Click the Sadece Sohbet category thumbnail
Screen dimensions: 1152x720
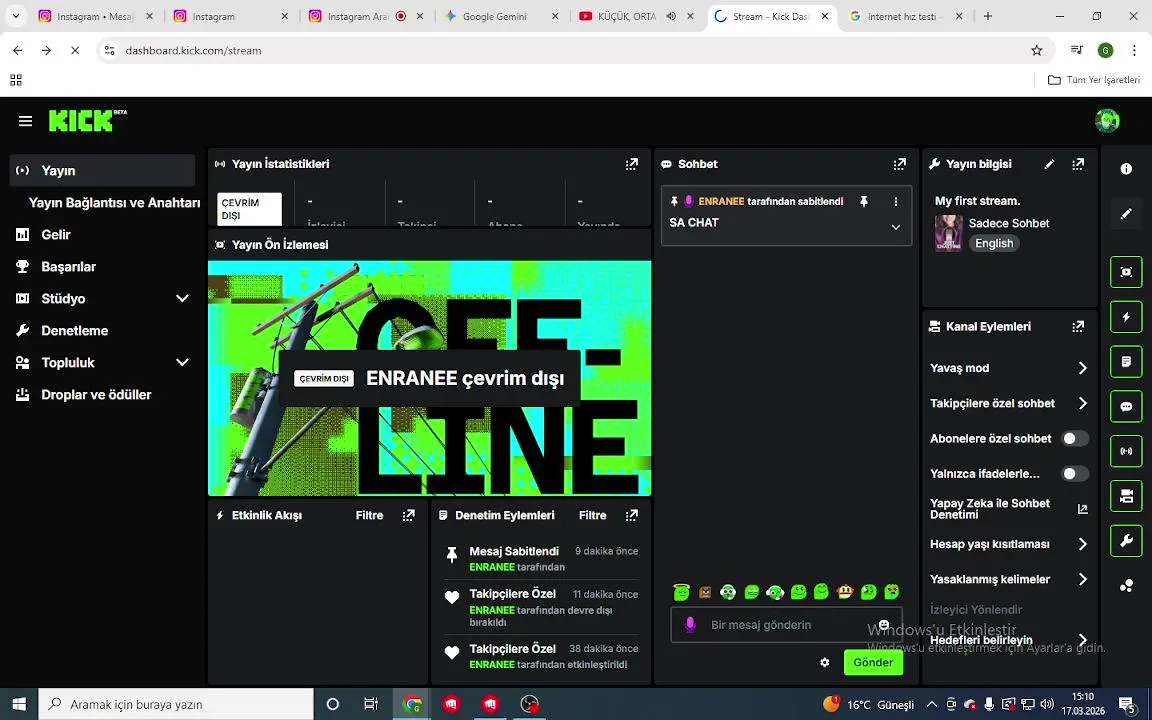(948, 233)
